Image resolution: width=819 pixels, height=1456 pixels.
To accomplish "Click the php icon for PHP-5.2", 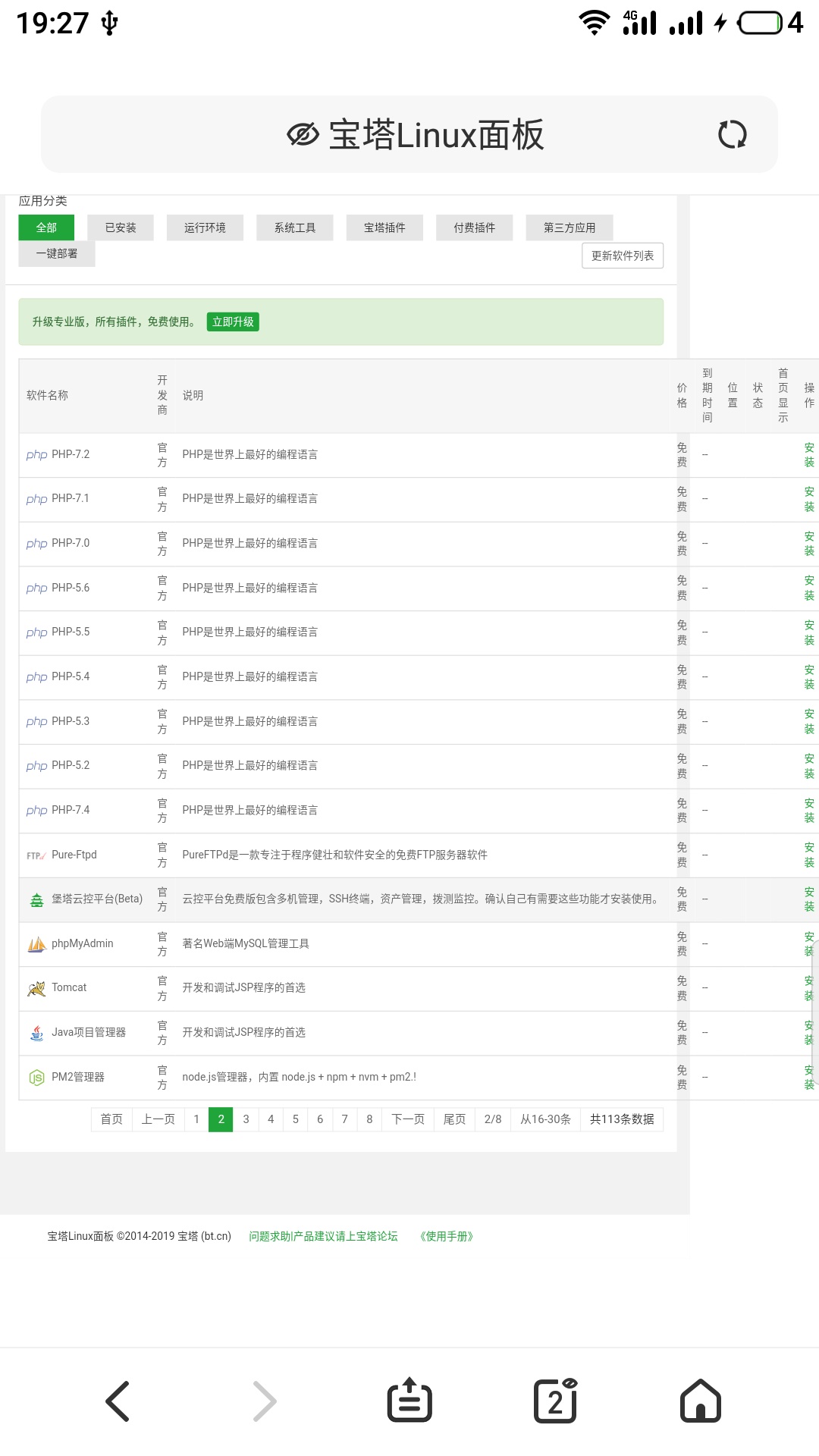I will (36, 766).
